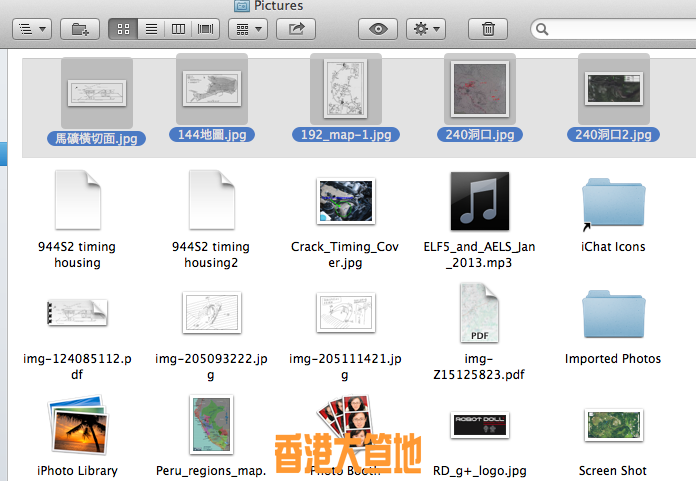Switch to Cover Flow view
The width and height of the screenshot is (696, 481).
[x=206, y=29]
